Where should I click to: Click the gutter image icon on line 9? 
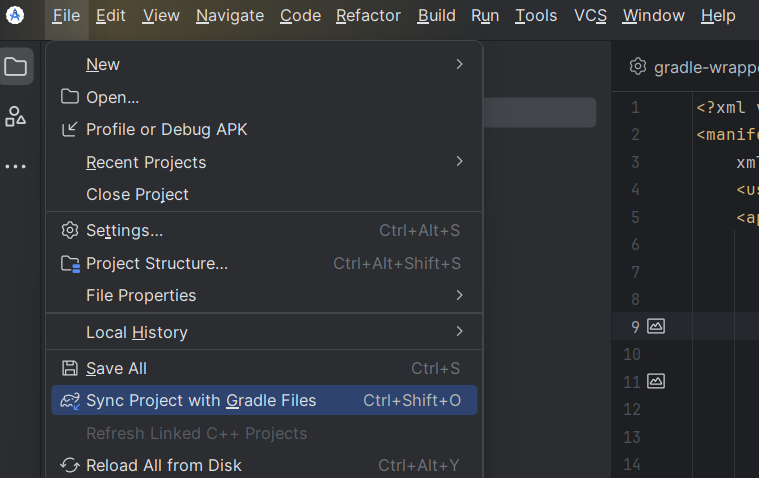(656, 326)
